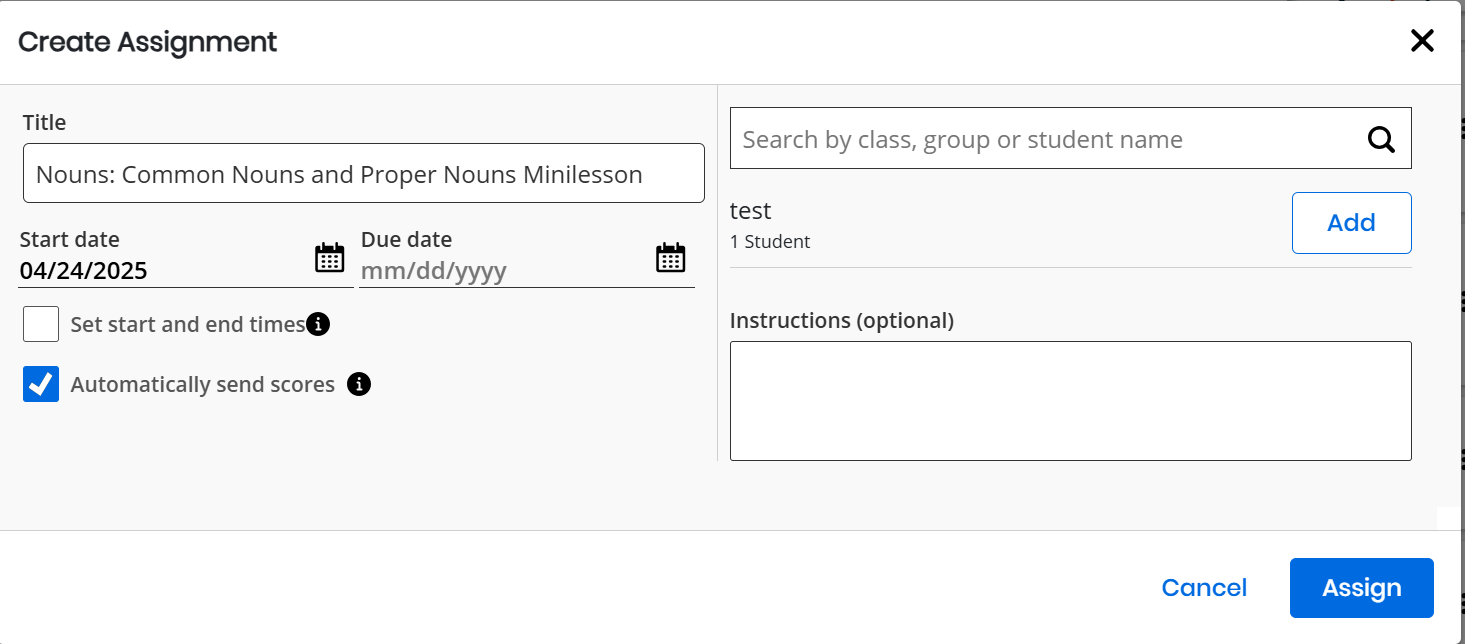Open the Due date calendar picker icon
The height and width of the screenshot is (644, 1465).
(x=670, y=258)
